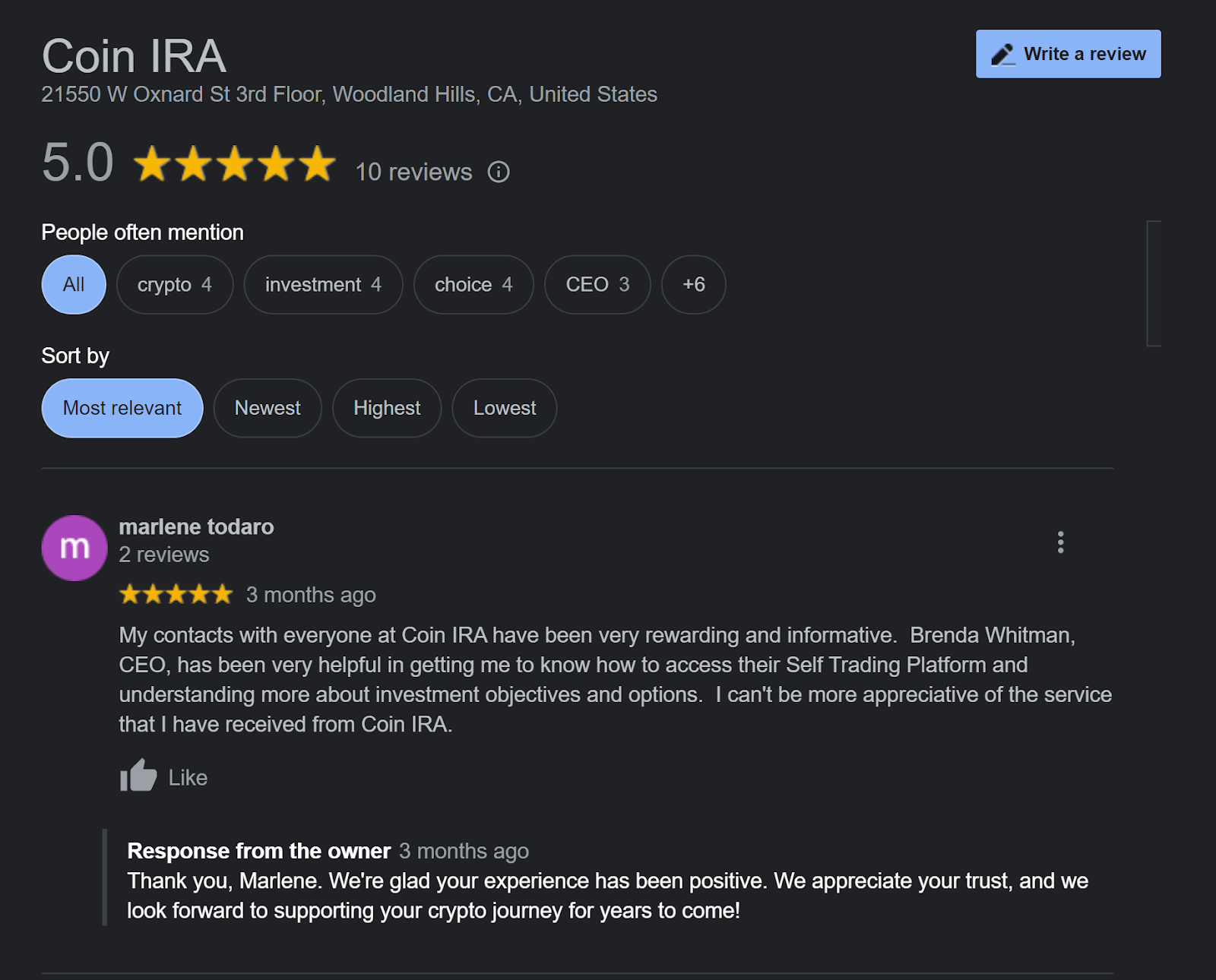This screenshot has height=980, width=1216.
Task: Filter reviews mentioning choice
Action: tap(473, 284)
